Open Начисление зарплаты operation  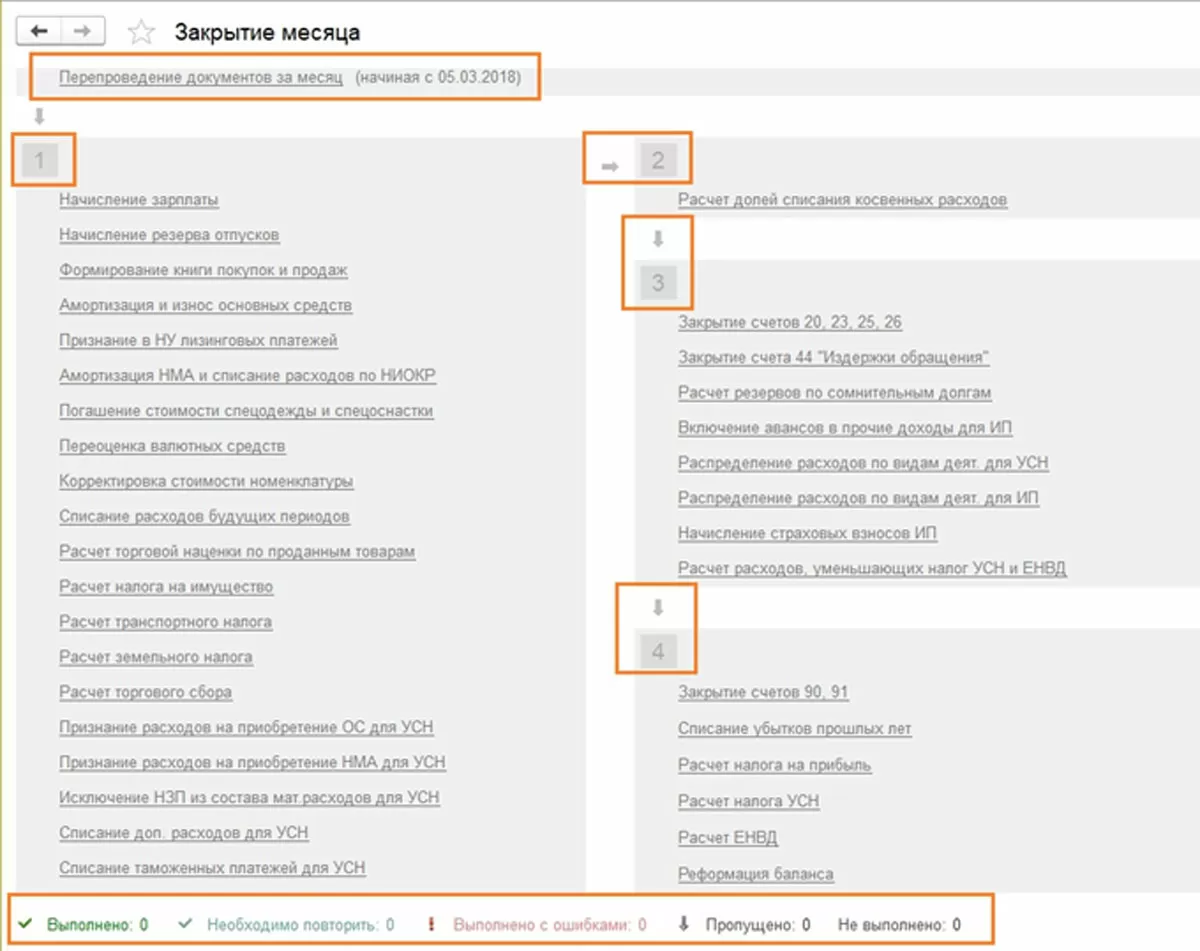(139, 200)
